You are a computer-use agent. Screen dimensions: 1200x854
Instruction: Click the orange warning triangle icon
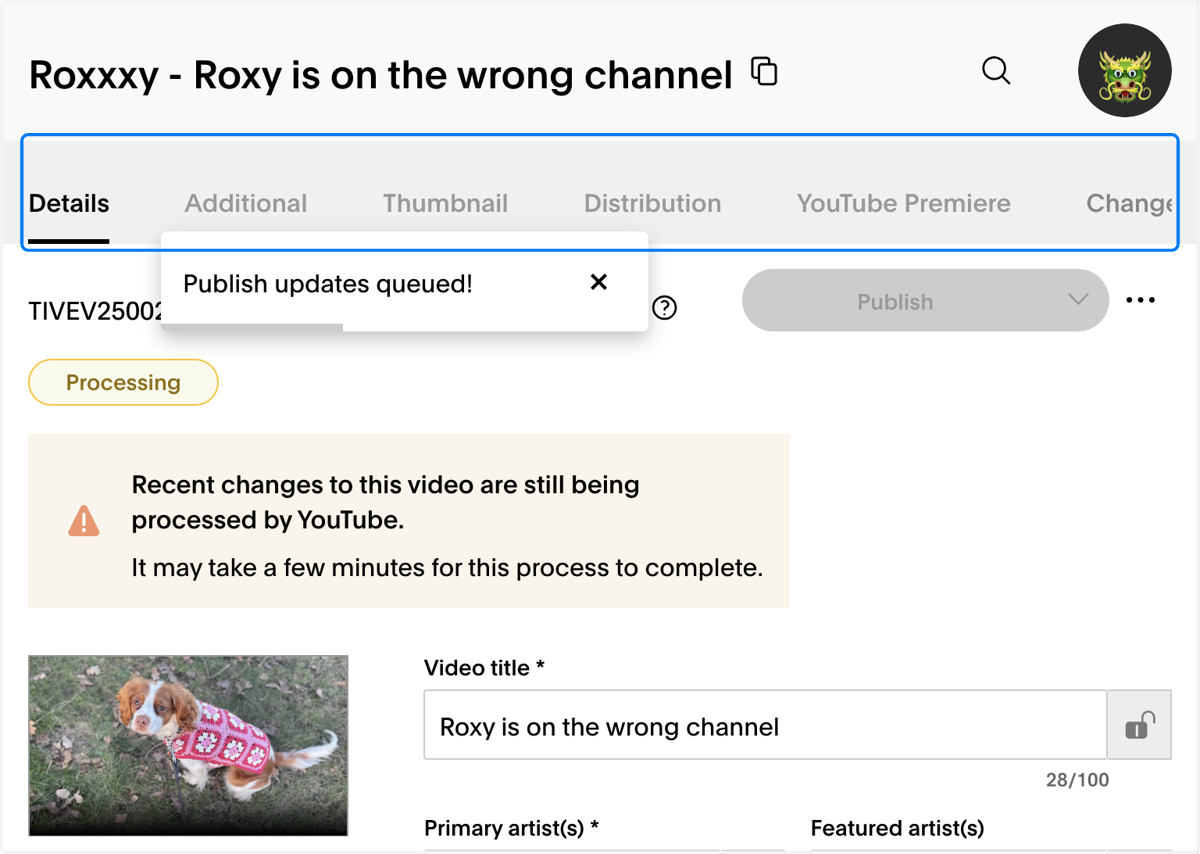click(x=84, y=520)
